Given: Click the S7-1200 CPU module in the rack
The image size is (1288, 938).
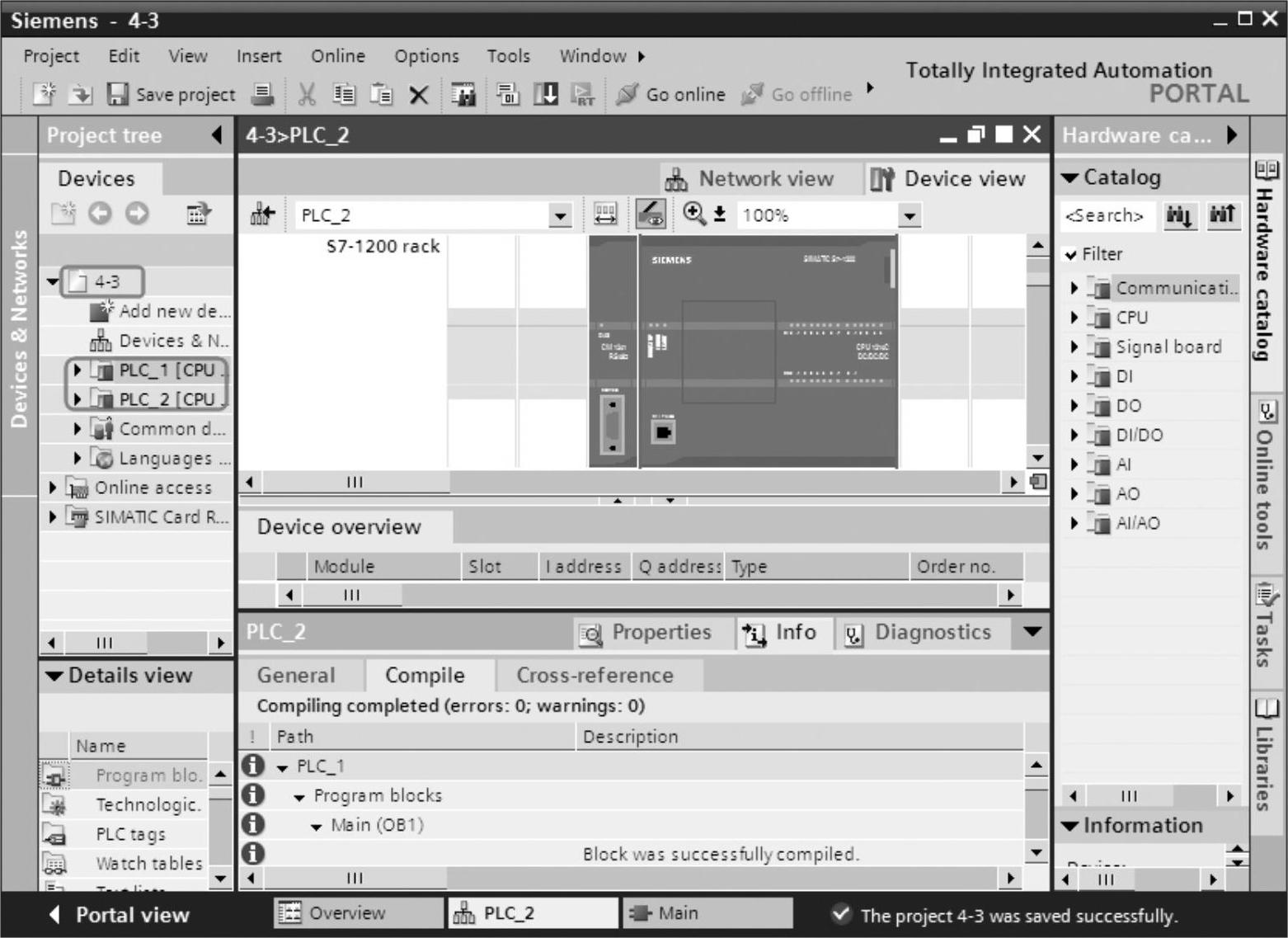Looking at the screenshot, I should tap(769, 351).
